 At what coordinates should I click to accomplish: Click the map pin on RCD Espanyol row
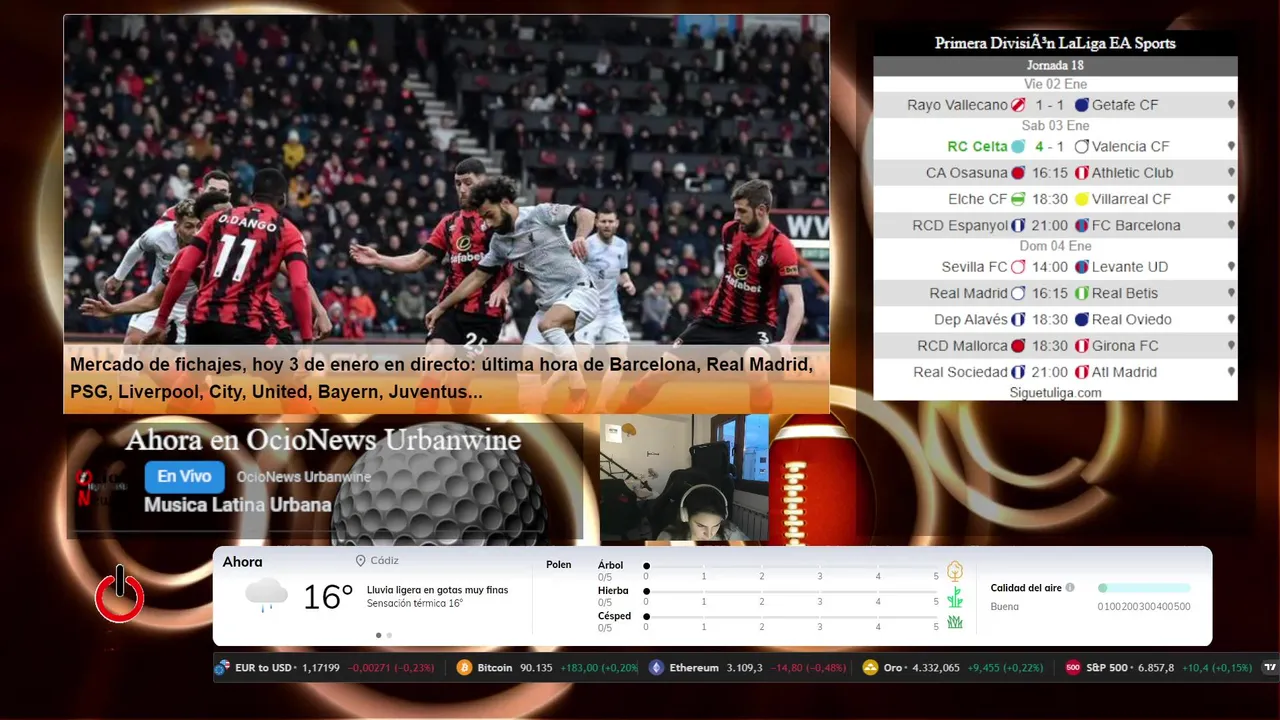tap(1231, 226)
